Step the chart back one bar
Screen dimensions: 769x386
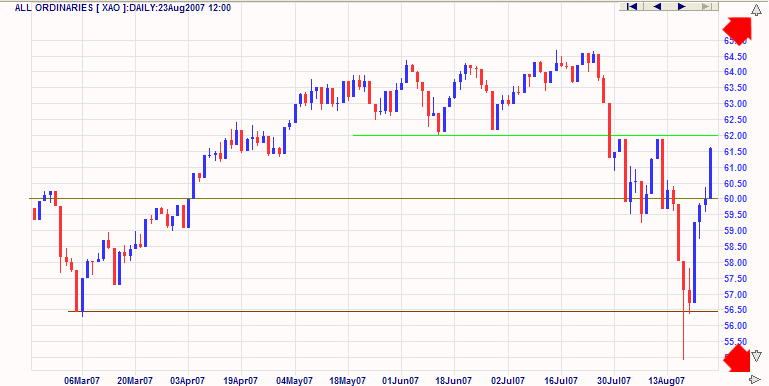pos(657,6)
